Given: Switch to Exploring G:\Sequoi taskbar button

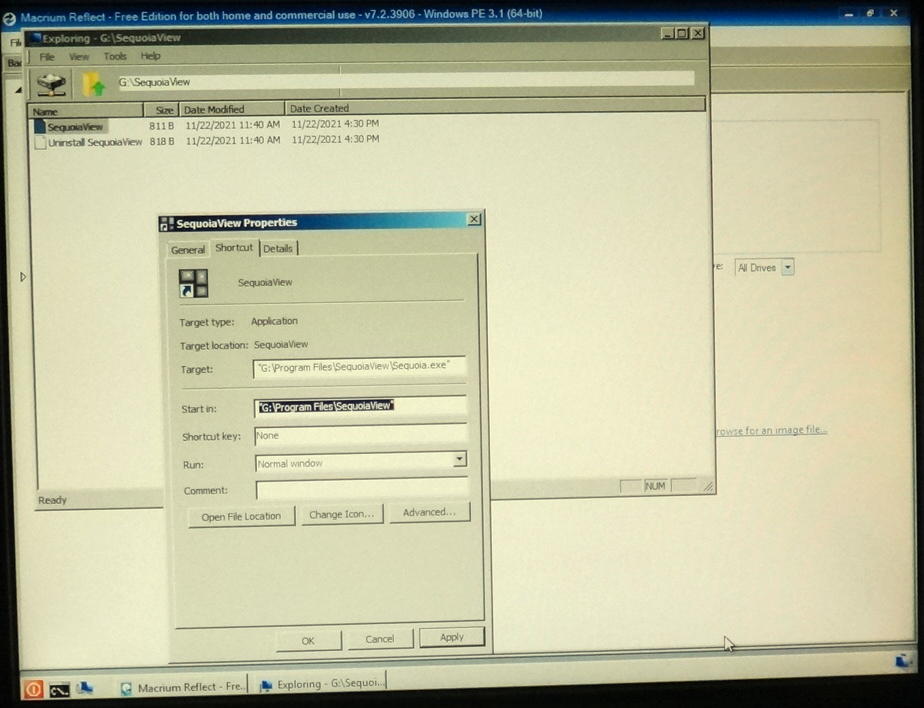Looking at the screenshot, I should coord(322,684).
